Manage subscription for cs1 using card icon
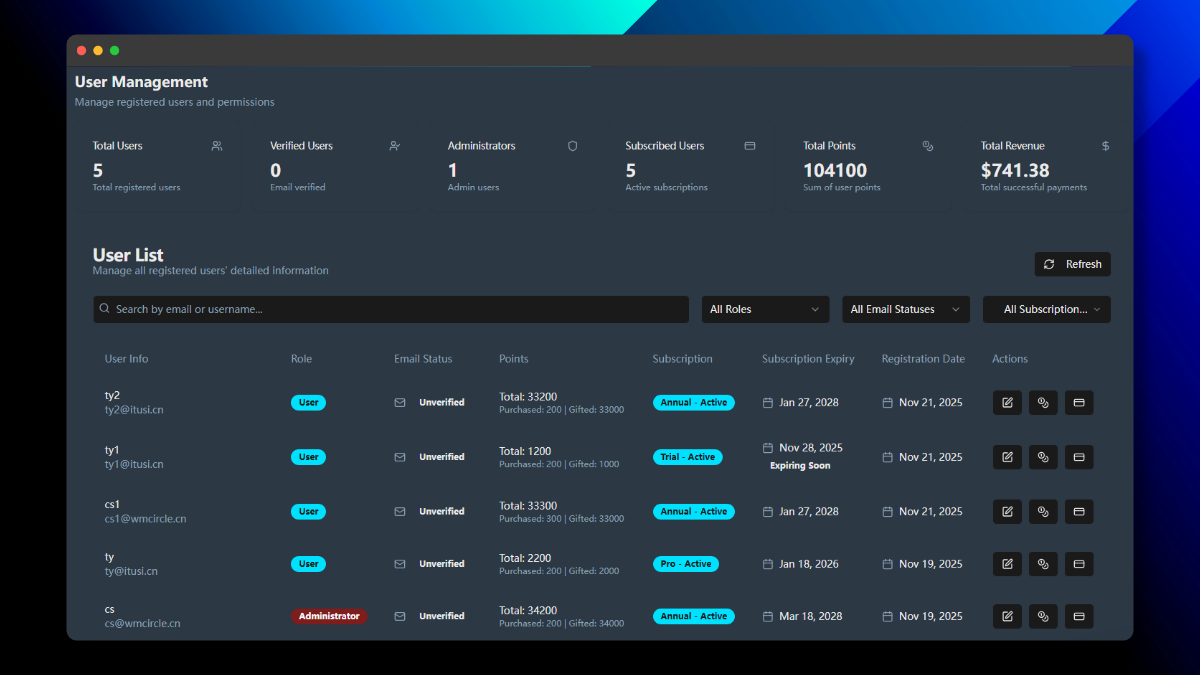1200x675 pixels. [x=1079, y=511]
